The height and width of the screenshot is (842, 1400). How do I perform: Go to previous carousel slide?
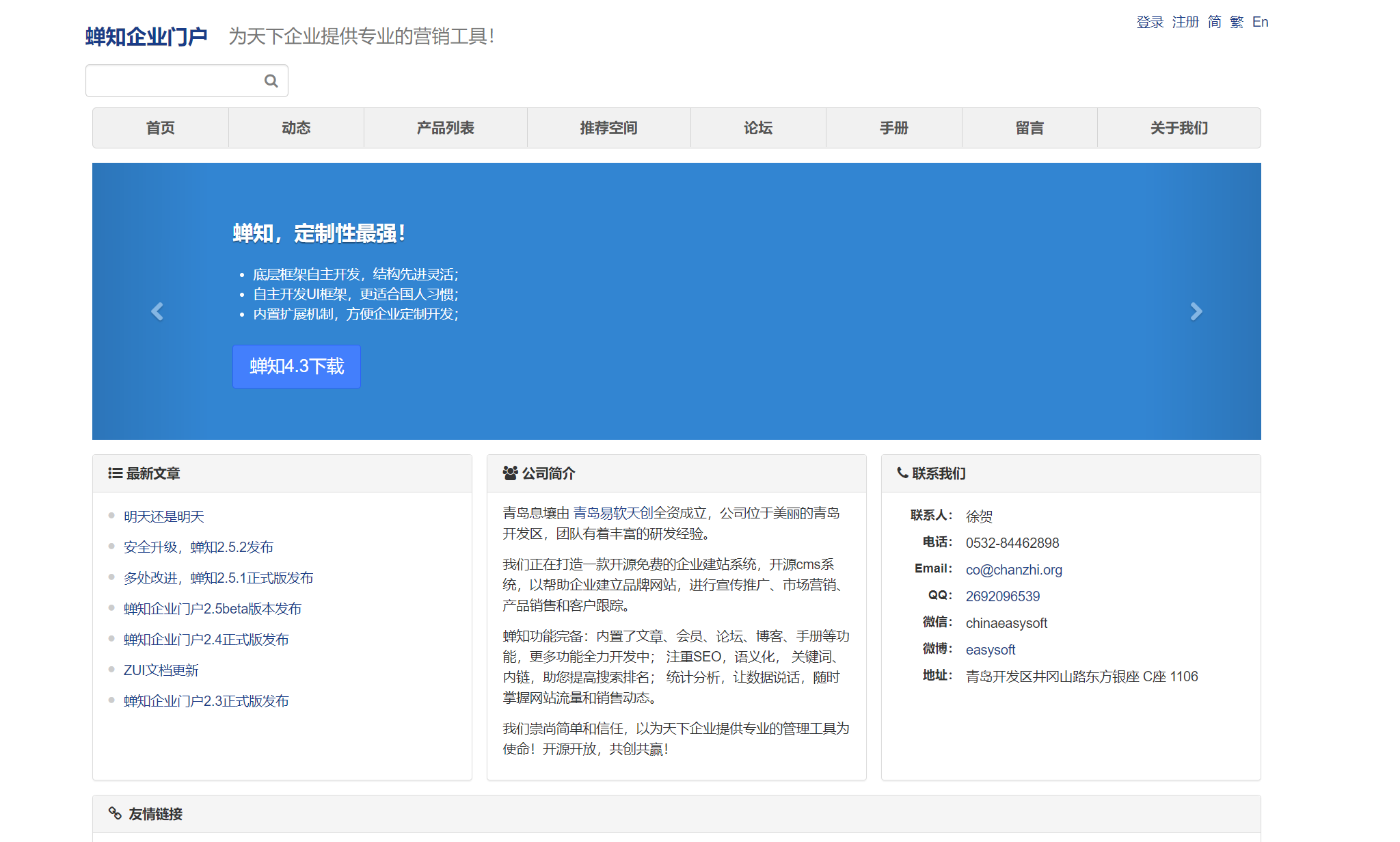(x=157, y=312)
